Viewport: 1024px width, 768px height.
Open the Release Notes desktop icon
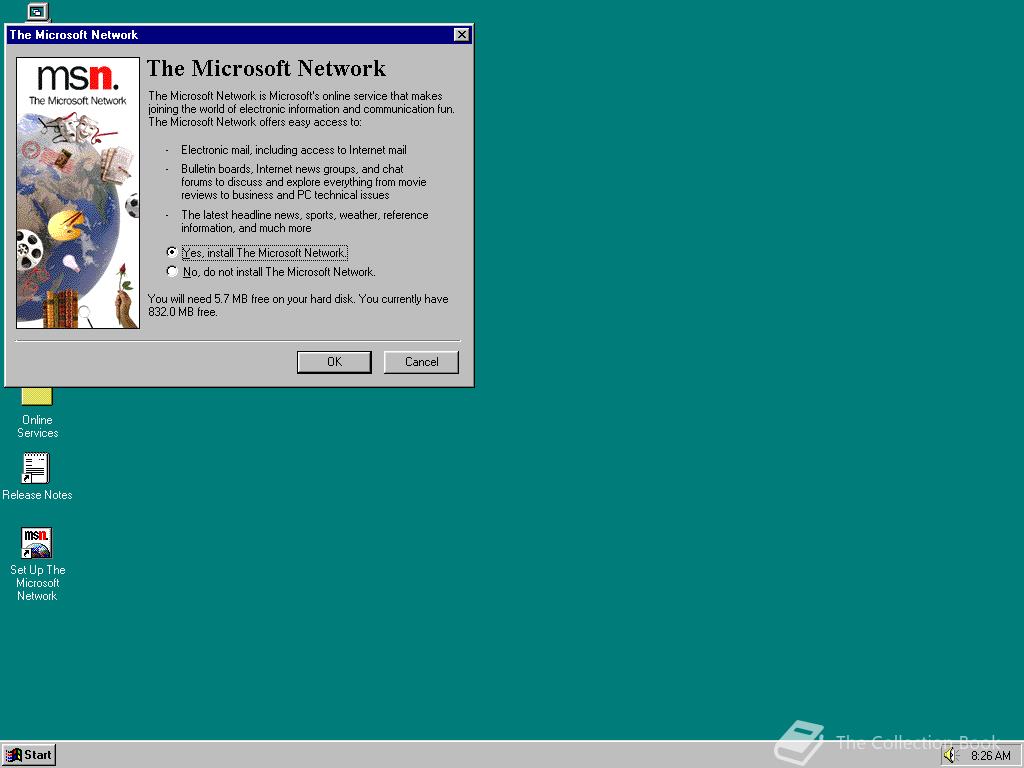point(34,467)
